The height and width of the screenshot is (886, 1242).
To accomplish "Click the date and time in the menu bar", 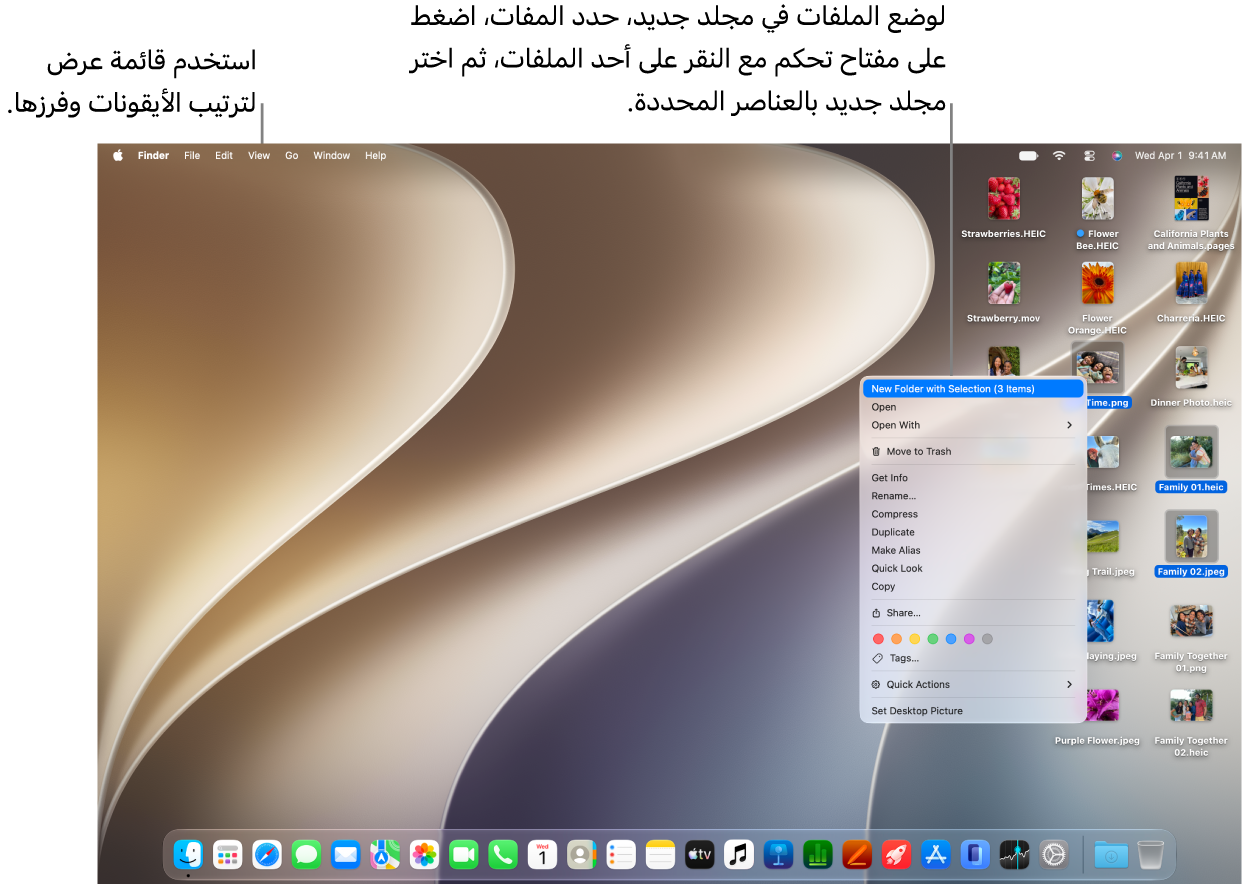I will point(1180,155).
